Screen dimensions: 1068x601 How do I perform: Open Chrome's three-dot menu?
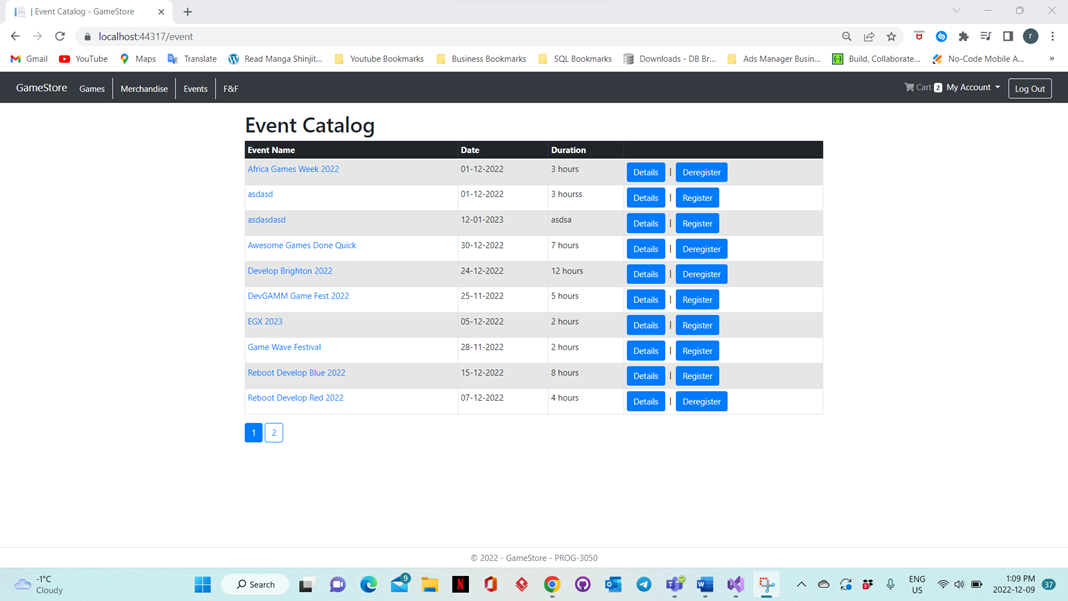click(x=1052, y=36)
